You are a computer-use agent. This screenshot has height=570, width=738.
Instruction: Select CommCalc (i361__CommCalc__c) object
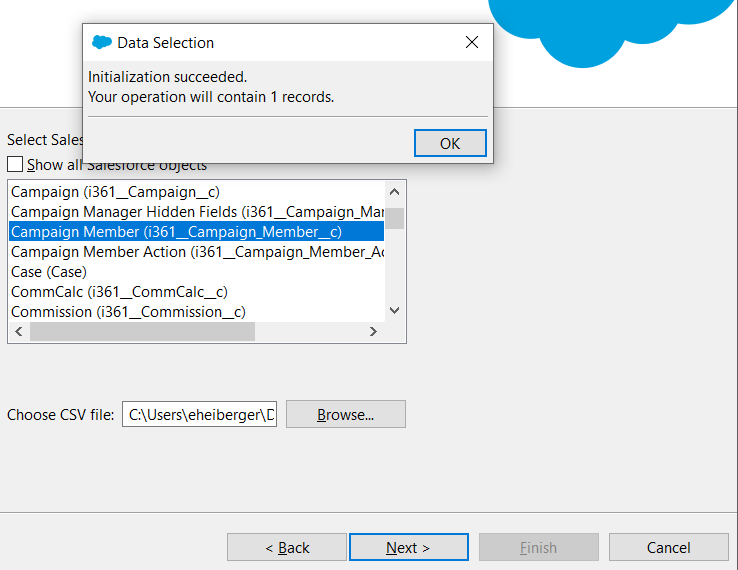click(197, 292)
